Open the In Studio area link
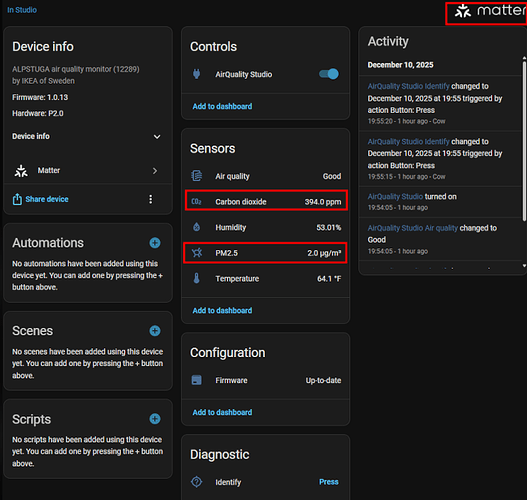The width and height of the screenshot is (527, 500). tap(22, 10)
